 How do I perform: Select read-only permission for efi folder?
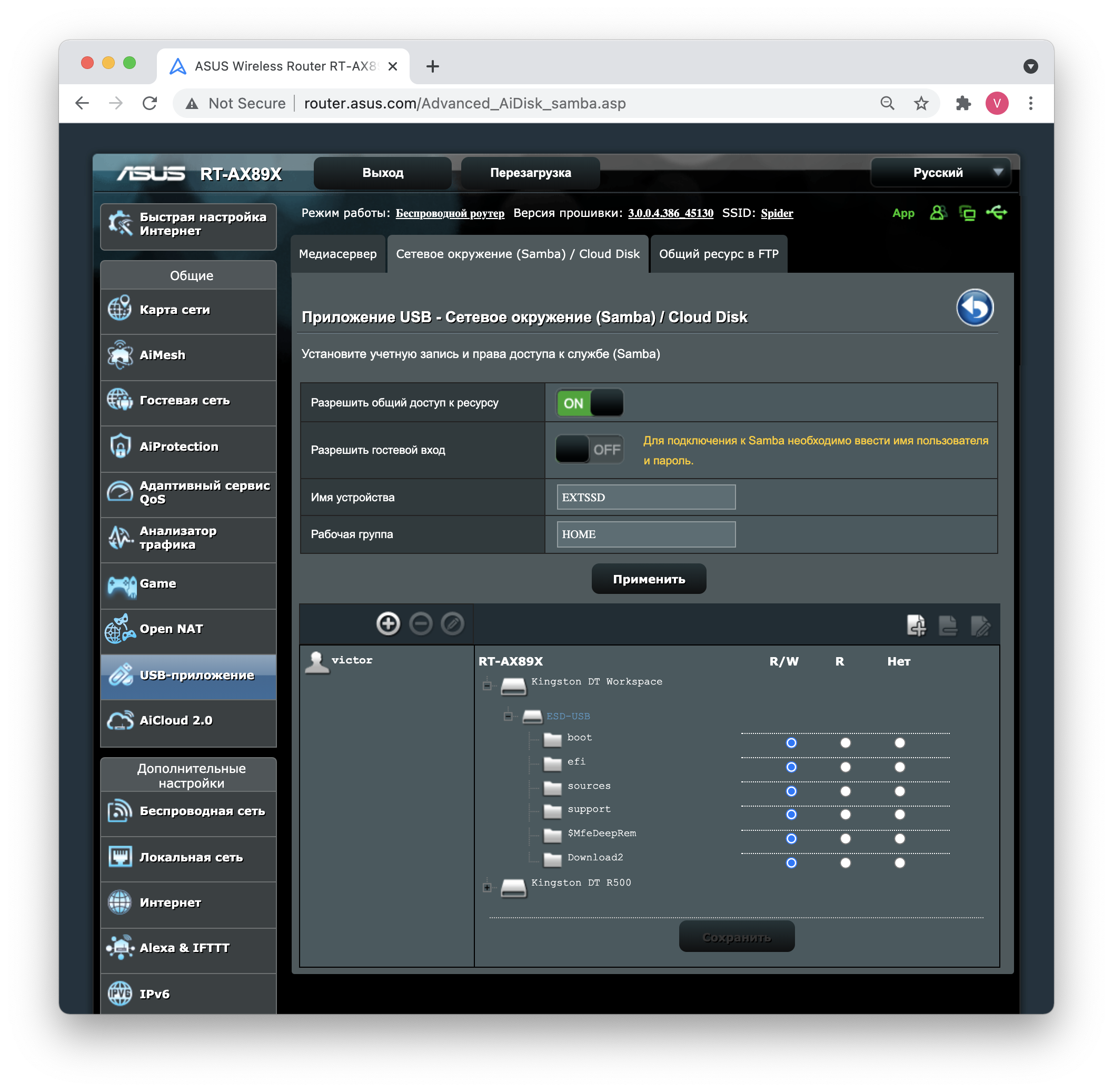845,767
